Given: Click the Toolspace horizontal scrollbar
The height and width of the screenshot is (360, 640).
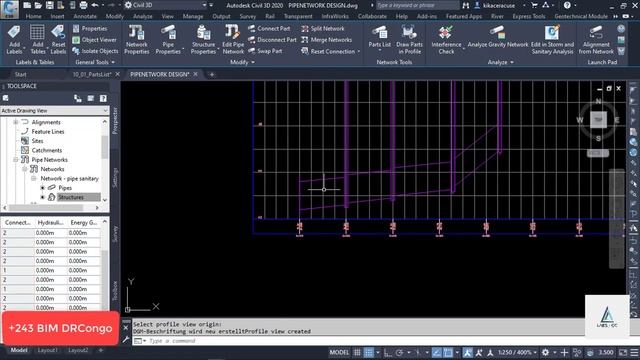Looking at the screenshot, I should (46, 208).
